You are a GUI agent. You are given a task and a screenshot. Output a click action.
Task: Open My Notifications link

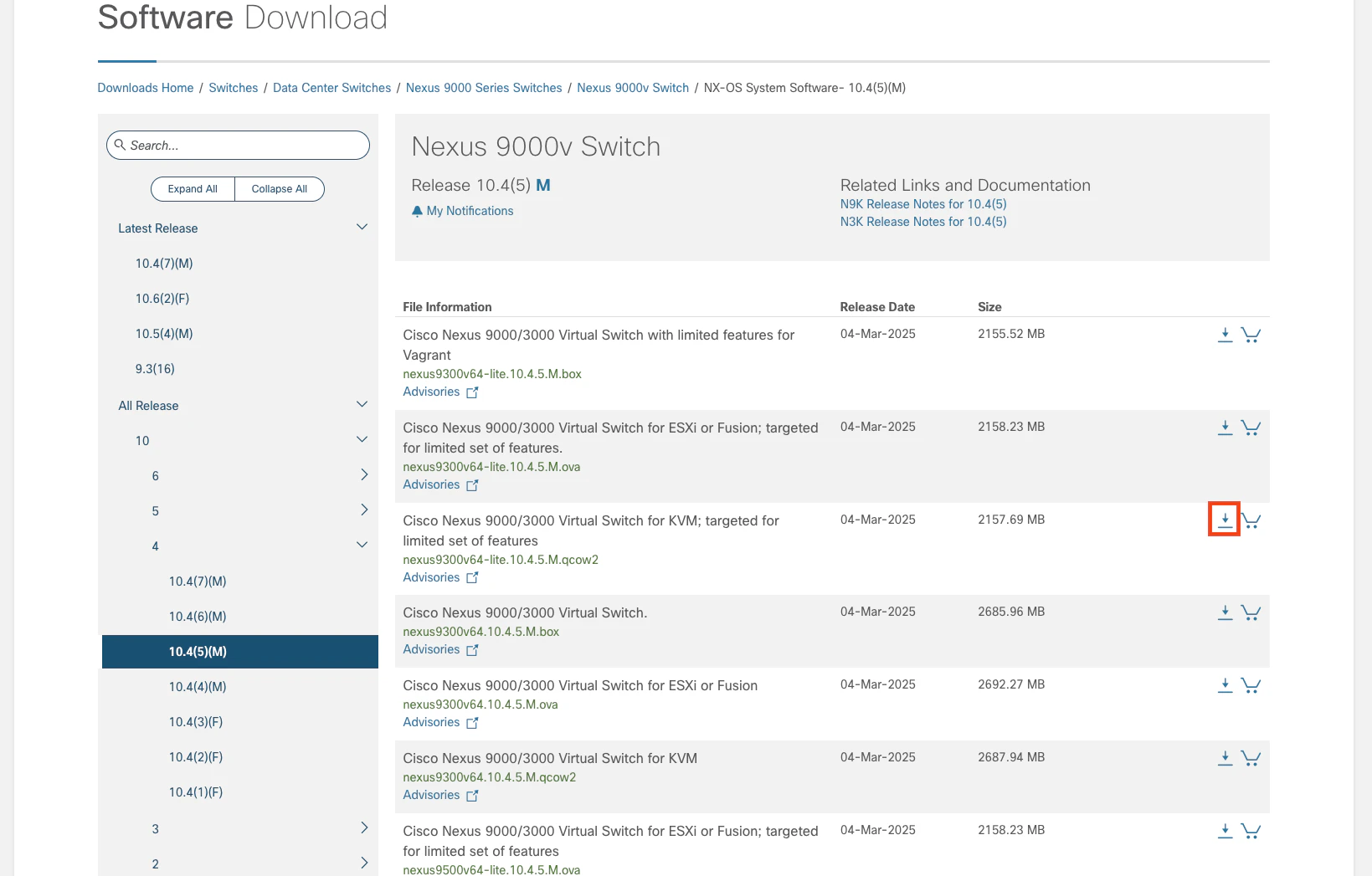coord(470,211)
